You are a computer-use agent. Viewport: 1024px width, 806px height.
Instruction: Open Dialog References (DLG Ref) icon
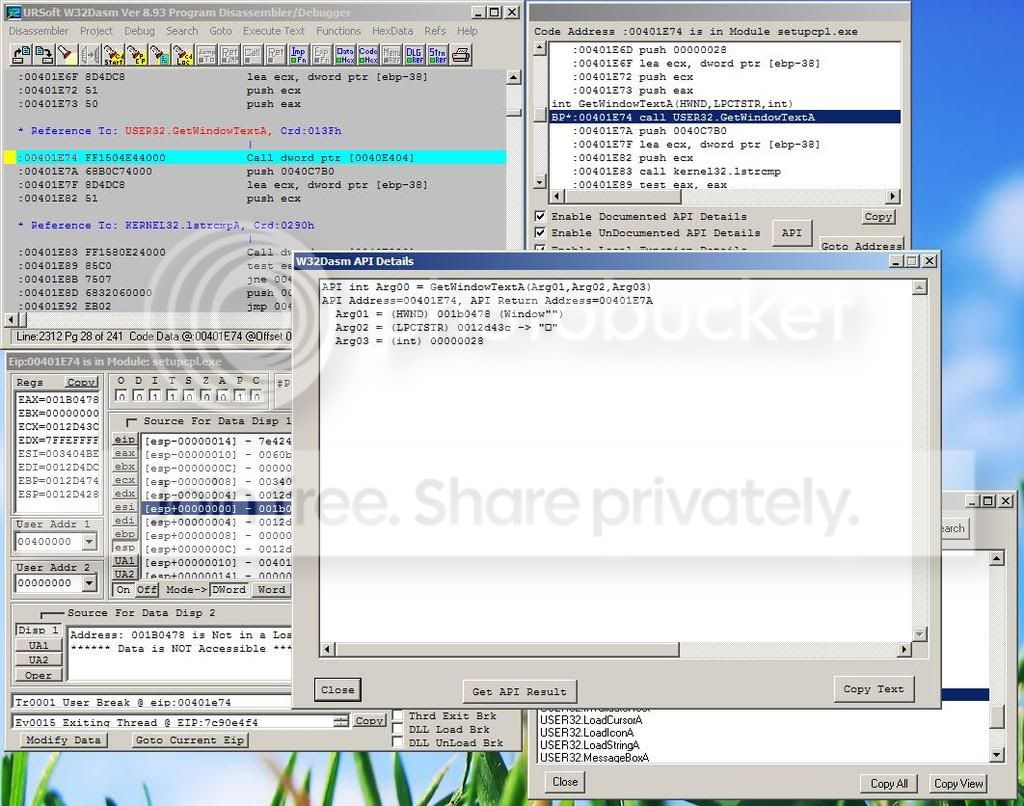tap(414, 55)
